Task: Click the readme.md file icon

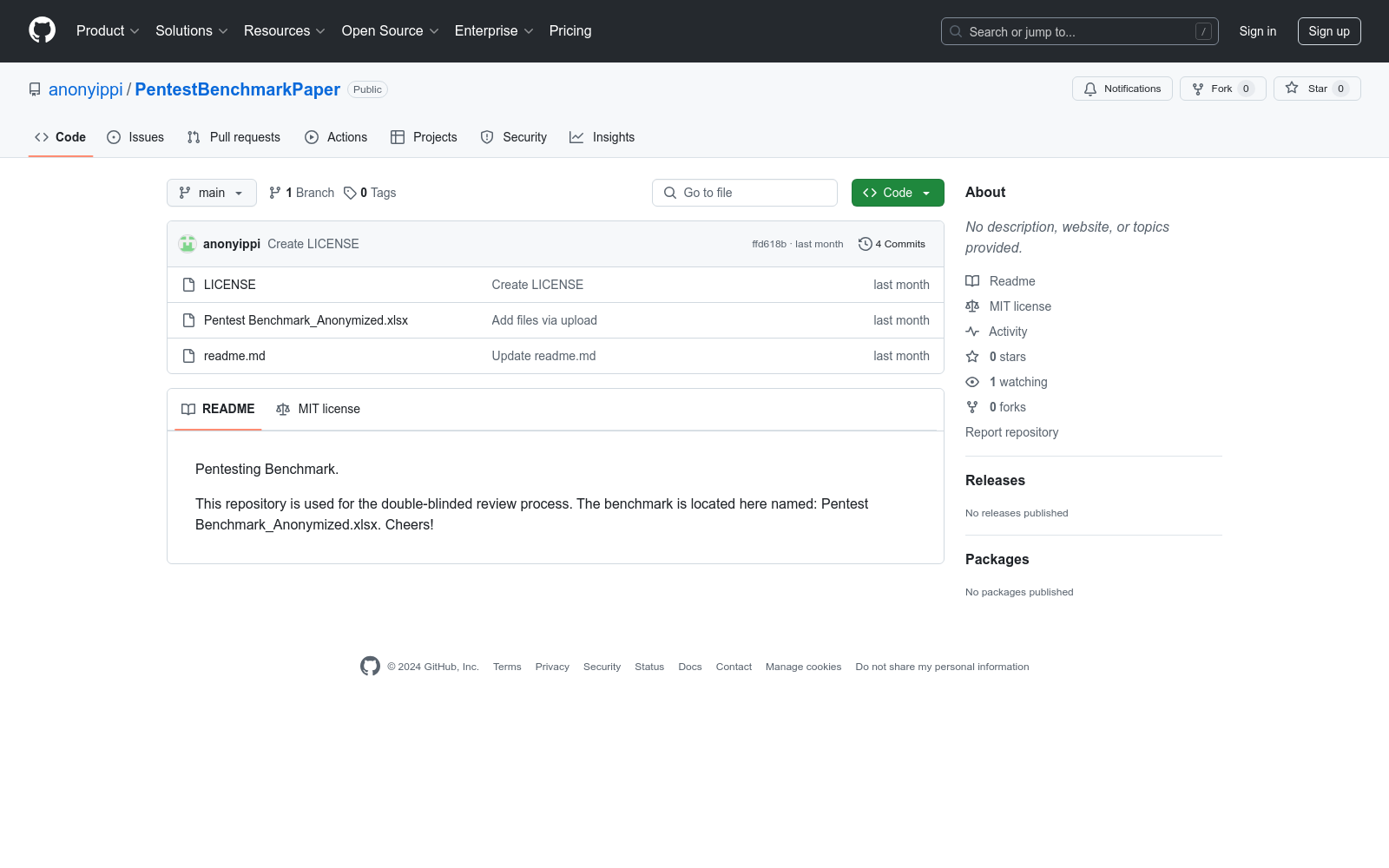Action: pyautogui.click(x=188, y=356)
